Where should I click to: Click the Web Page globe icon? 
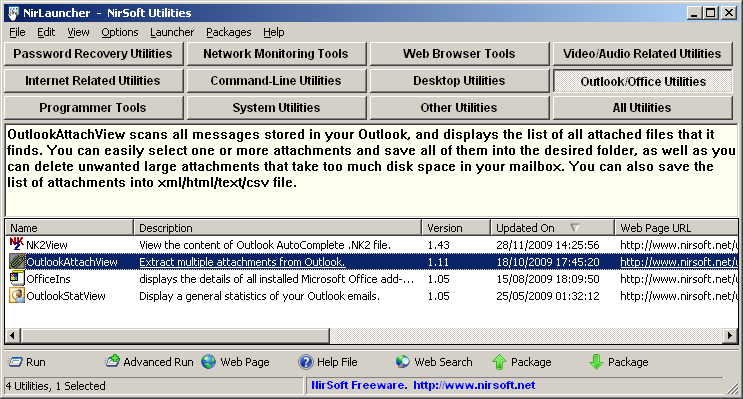click(208, 362)
